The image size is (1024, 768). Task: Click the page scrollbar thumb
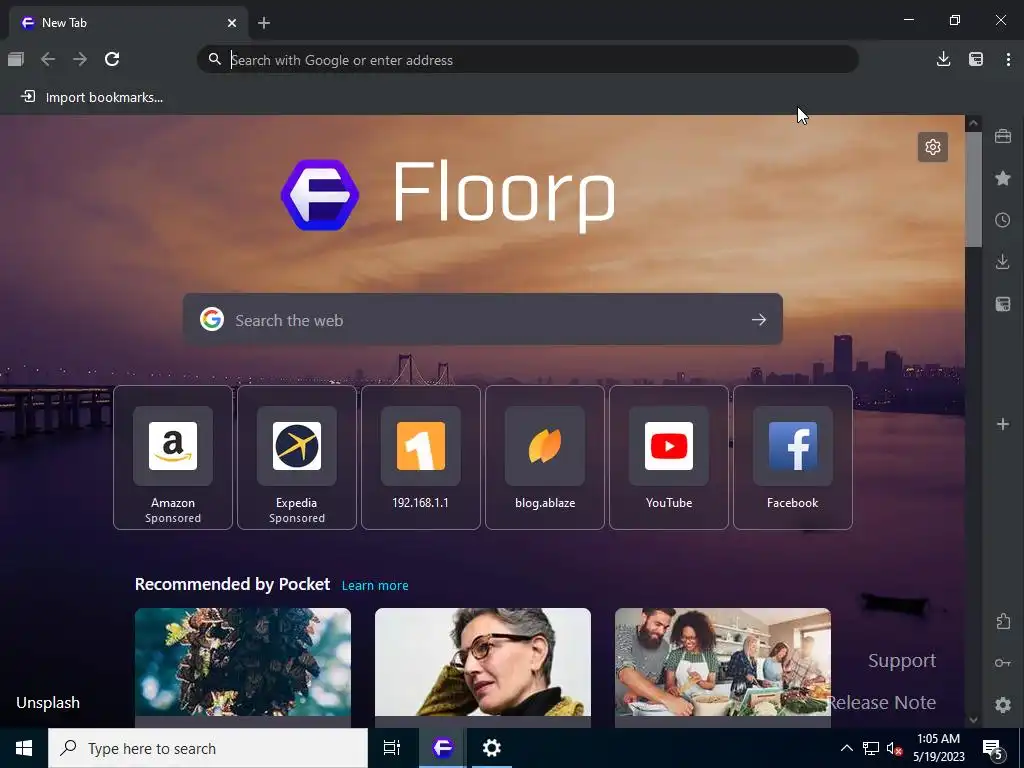pos(973,189)
